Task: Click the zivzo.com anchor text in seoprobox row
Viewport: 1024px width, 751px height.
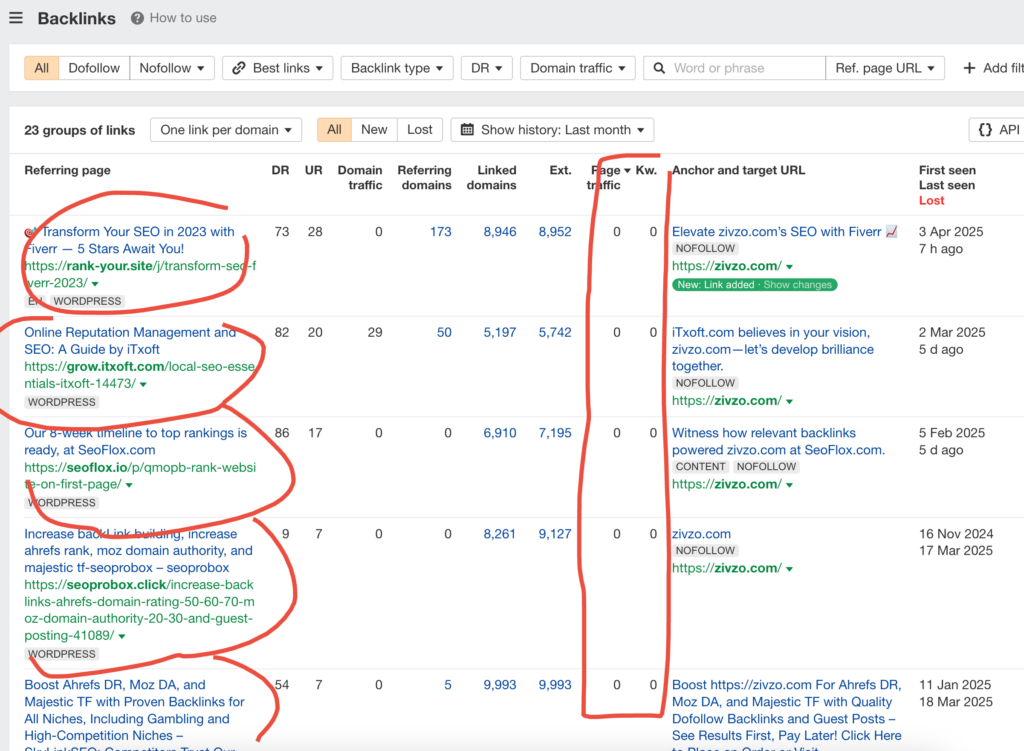Action: [x=701, y=534]
